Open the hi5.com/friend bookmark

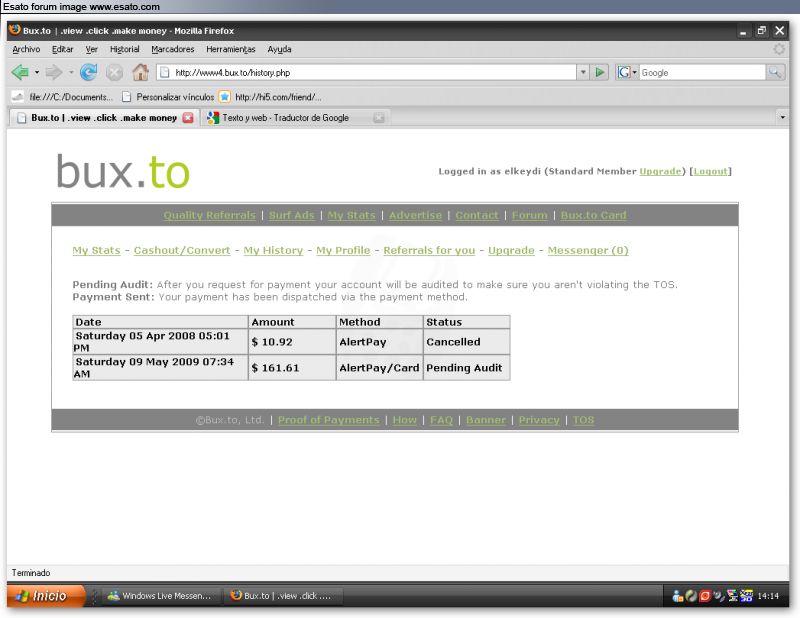(x=271, y=96)
